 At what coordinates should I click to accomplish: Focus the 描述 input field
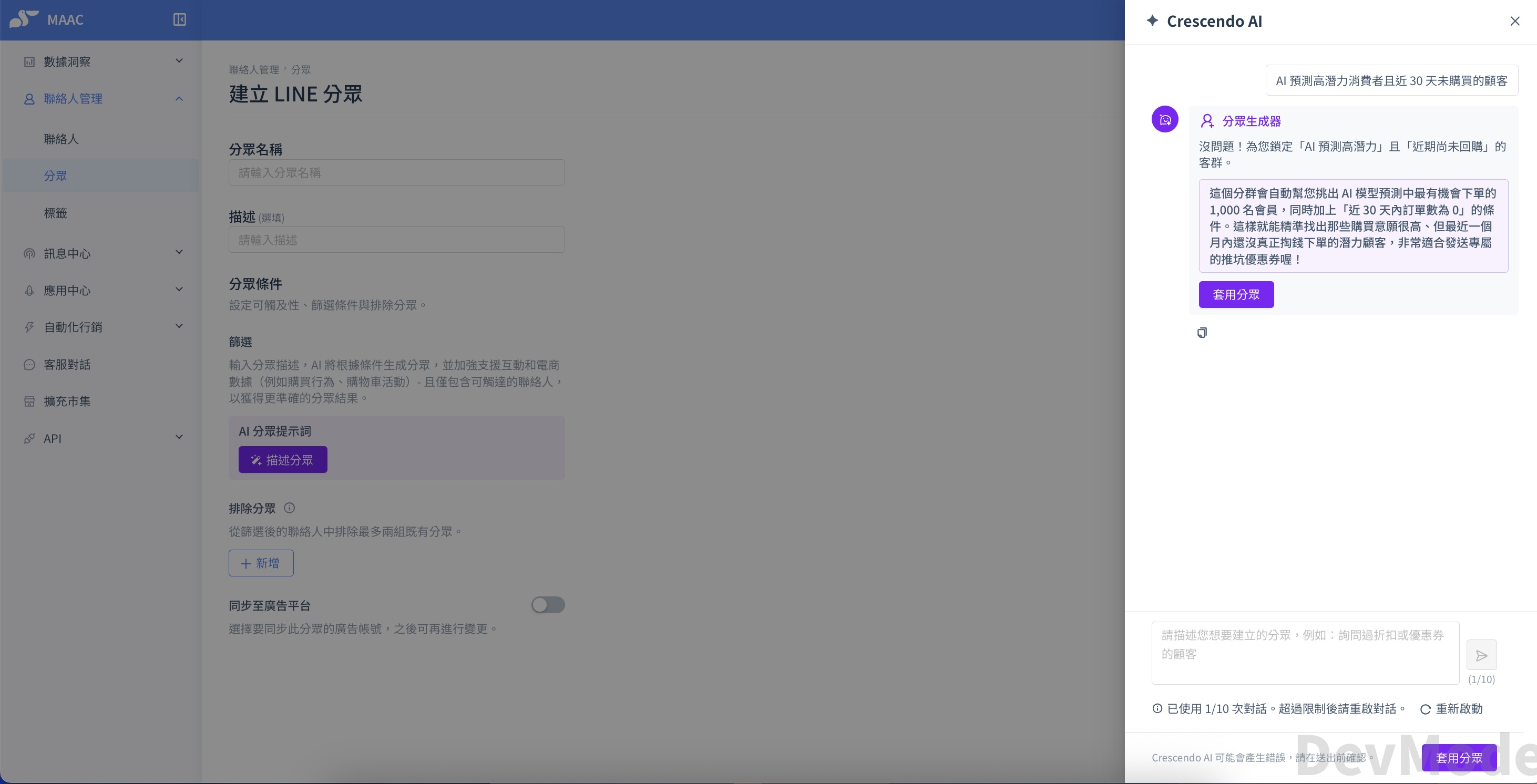(x=396, y=240)
